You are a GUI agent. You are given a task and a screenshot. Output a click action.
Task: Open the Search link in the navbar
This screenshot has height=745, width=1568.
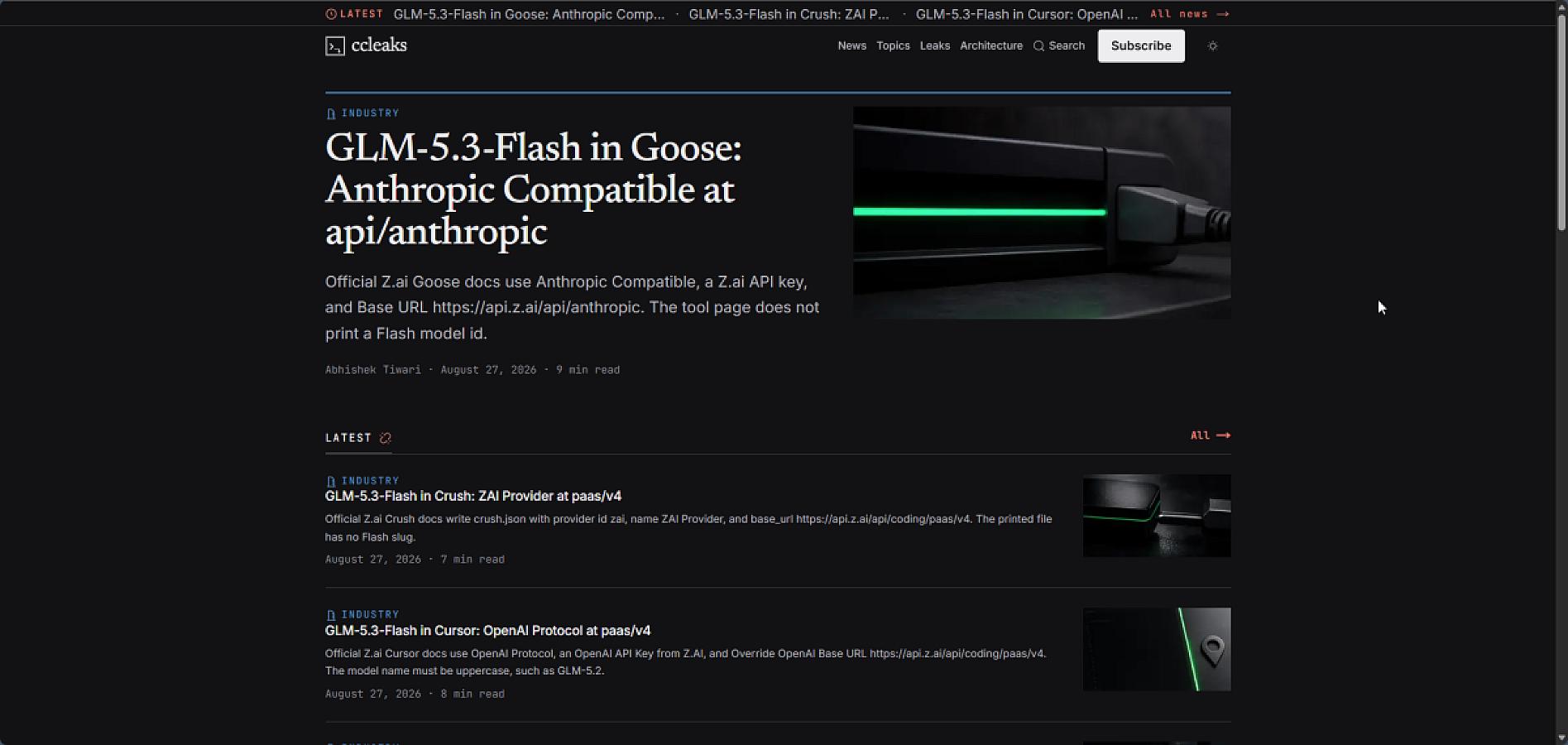click(1059, 46)
